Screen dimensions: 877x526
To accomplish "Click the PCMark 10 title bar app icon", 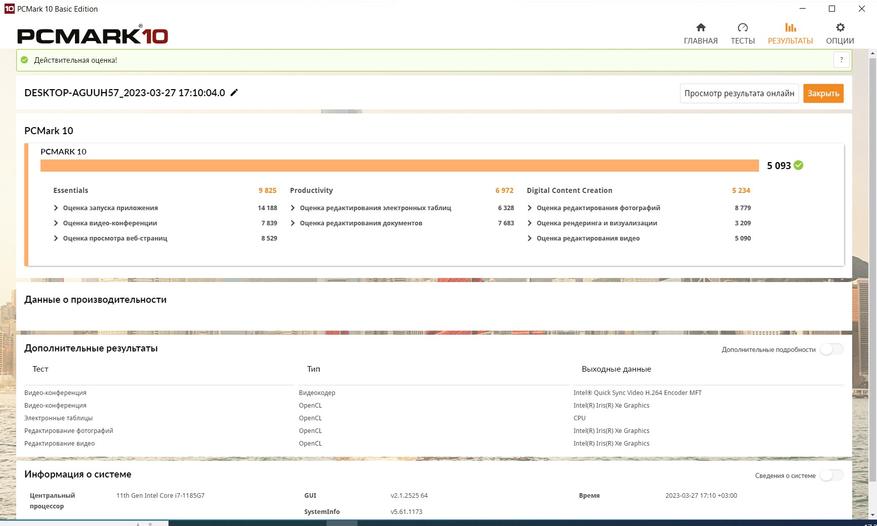I will pyautogui.click(x=9, y=8).
